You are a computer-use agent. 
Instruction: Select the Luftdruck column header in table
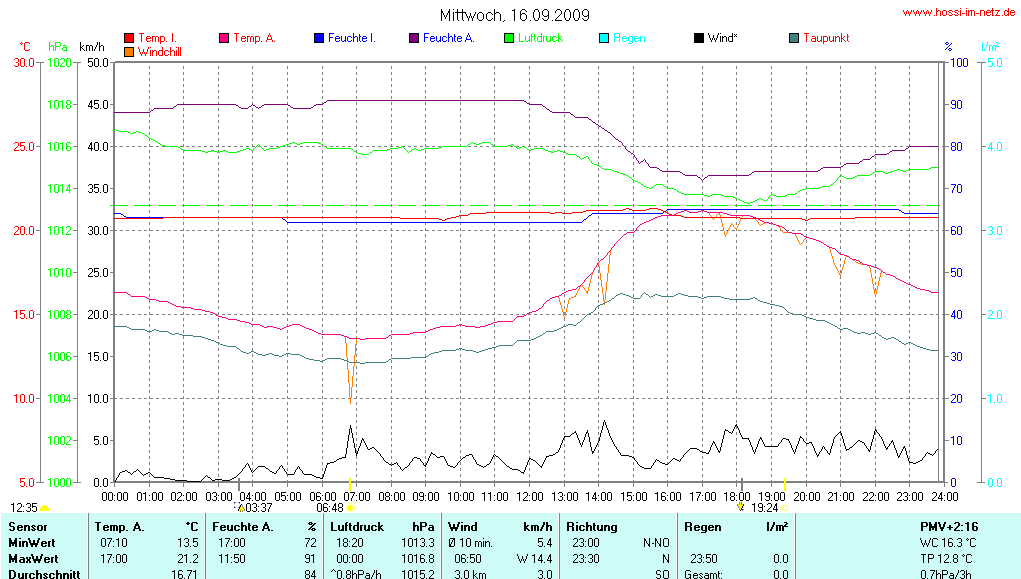tap(357, 526)
